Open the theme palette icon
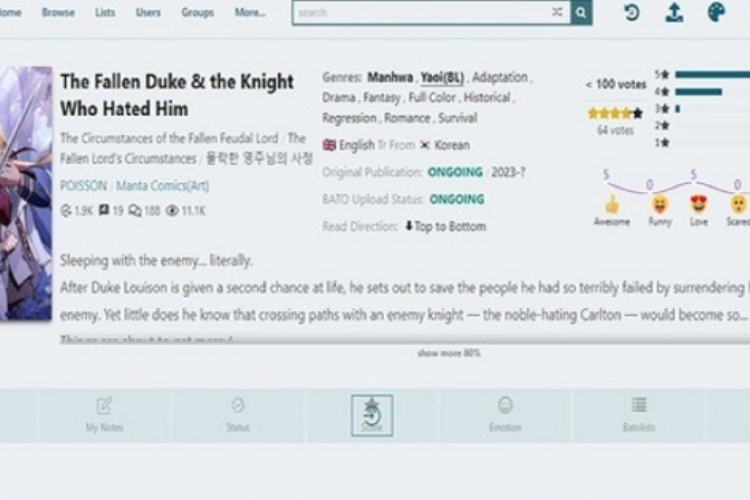This screenshot has width=750, height=500. pyautogui.click(x=716, y=12)
